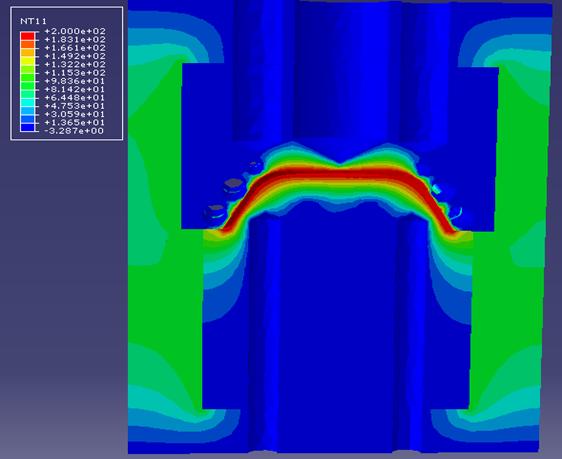Click the red hot band at weld center
The height and width of the screenshot is (459, 562).
pos(340,174)
